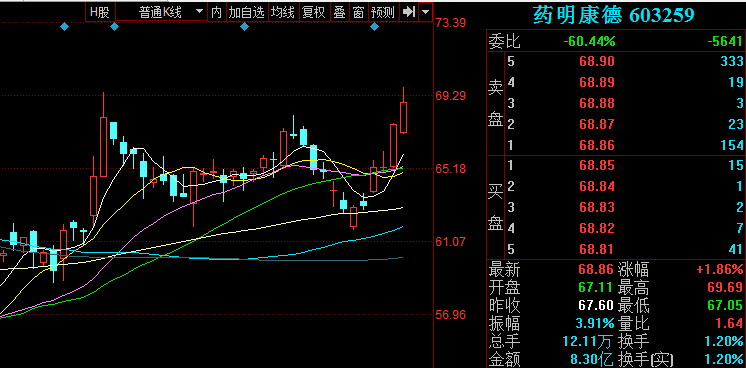Click the 56.96 price axis label
This screenshot has height=368, width=746.
pyautogui.click(x=451, y=315)
